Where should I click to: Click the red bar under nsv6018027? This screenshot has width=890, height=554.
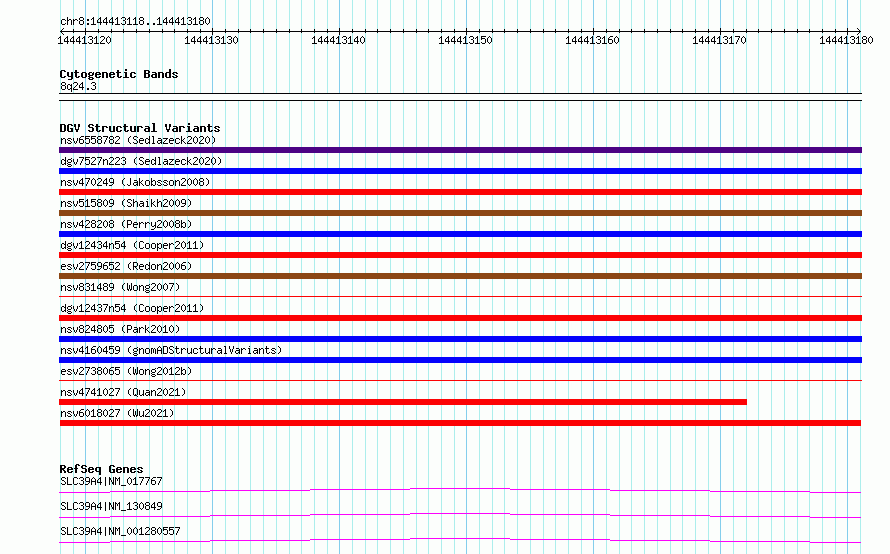[x=460, y=423]
